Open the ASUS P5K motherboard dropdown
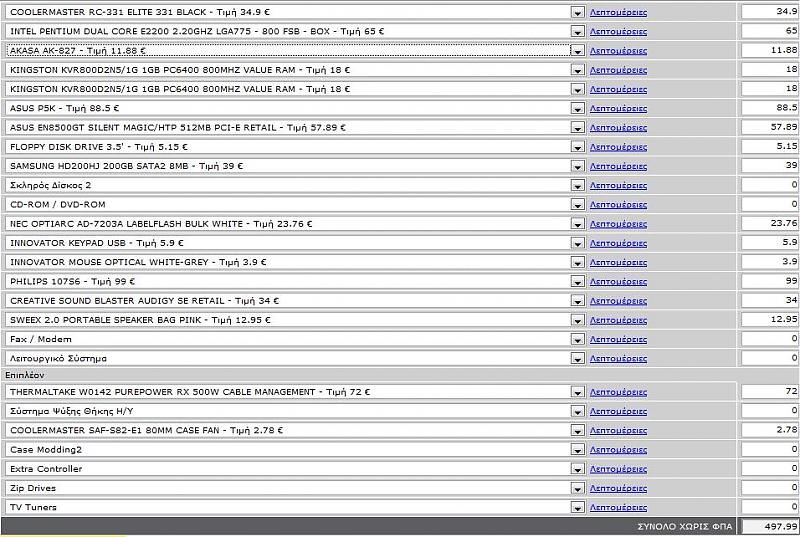The width and height of the screenshot is (800, 537). (x=577, y=109)
